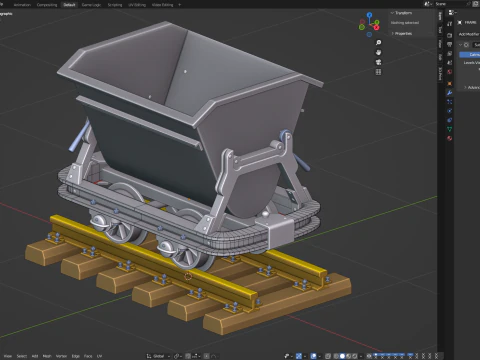Image resolution: width=480 pixels, height=360 pixels.
Task: Open the viewport shading options dropdown arrow
Action: coord(361,356)
